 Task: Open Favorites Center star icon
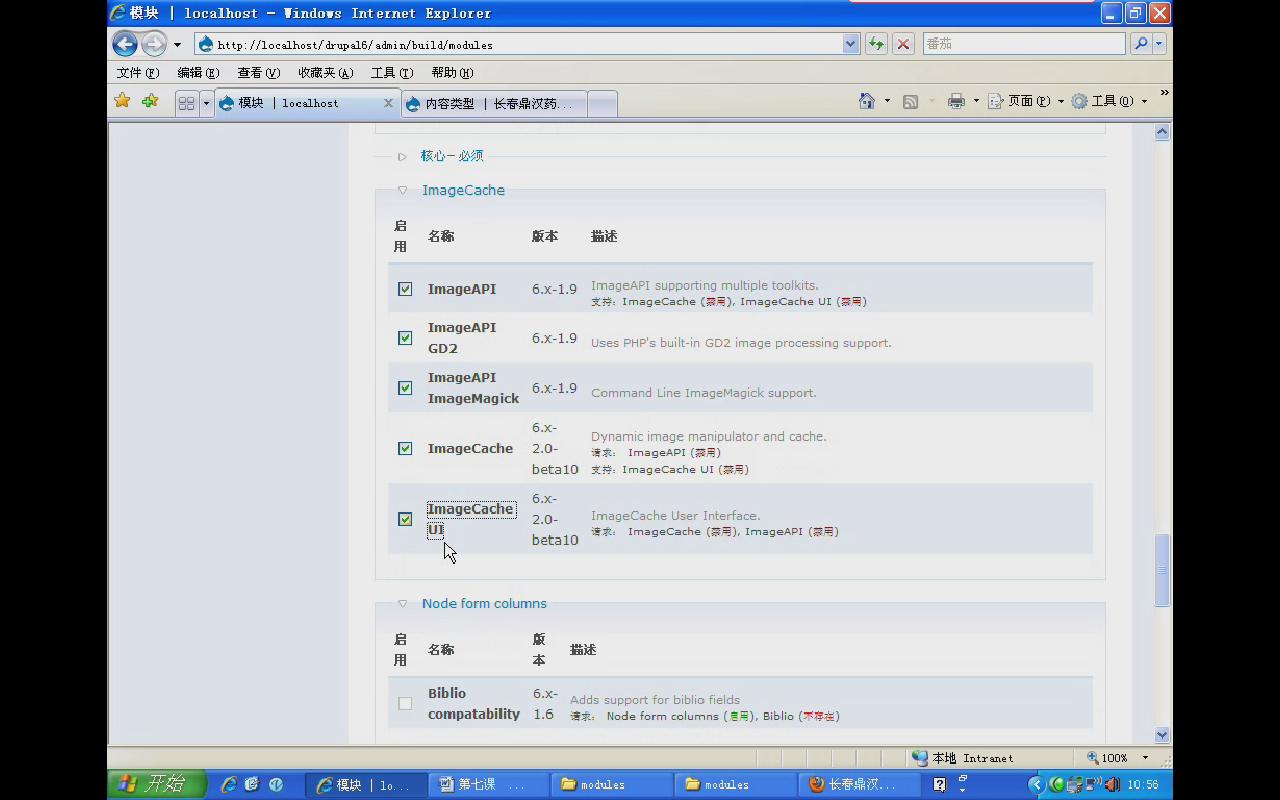click(122, 101)
